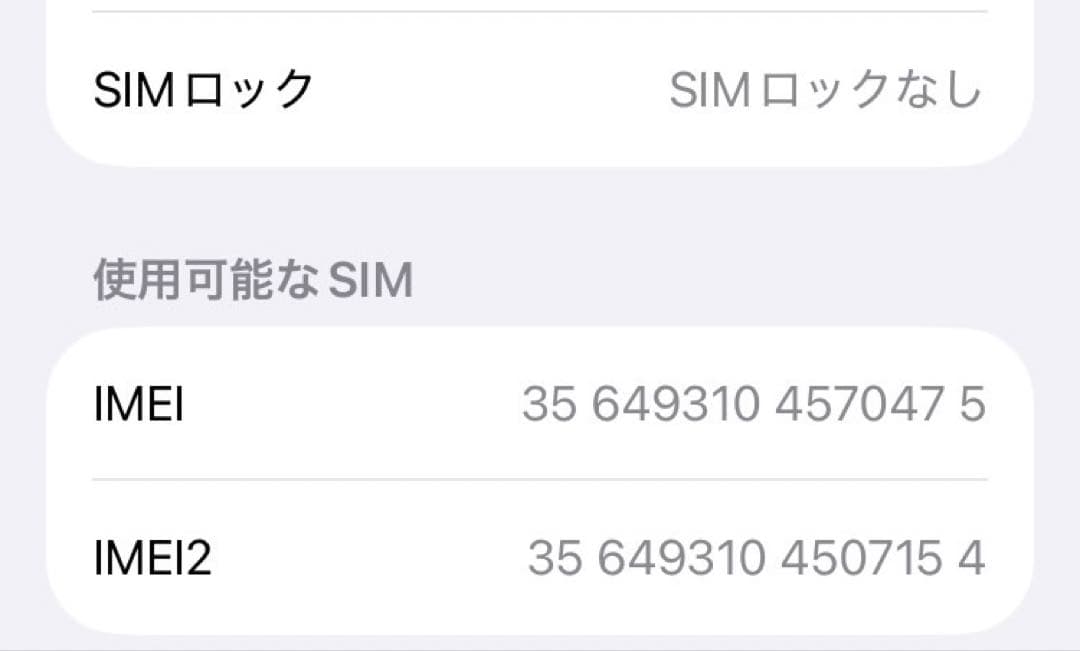Tap the 使用可能なSIM section header
This screenshot has width=1080, height=651.
point(256,281)
